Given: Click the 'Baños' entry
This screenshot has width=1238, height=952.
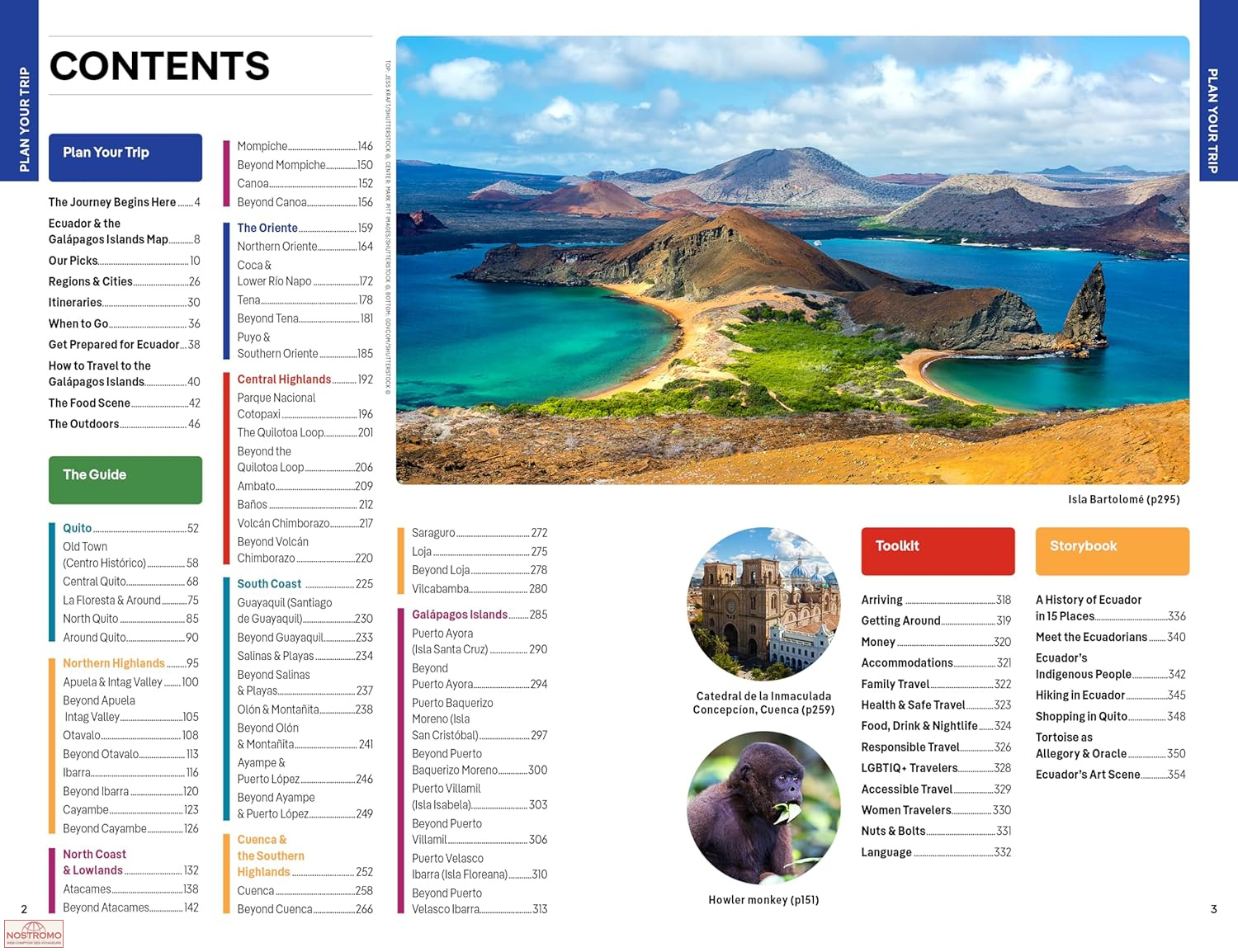Looking at the screenshot, I should [305, 505].
